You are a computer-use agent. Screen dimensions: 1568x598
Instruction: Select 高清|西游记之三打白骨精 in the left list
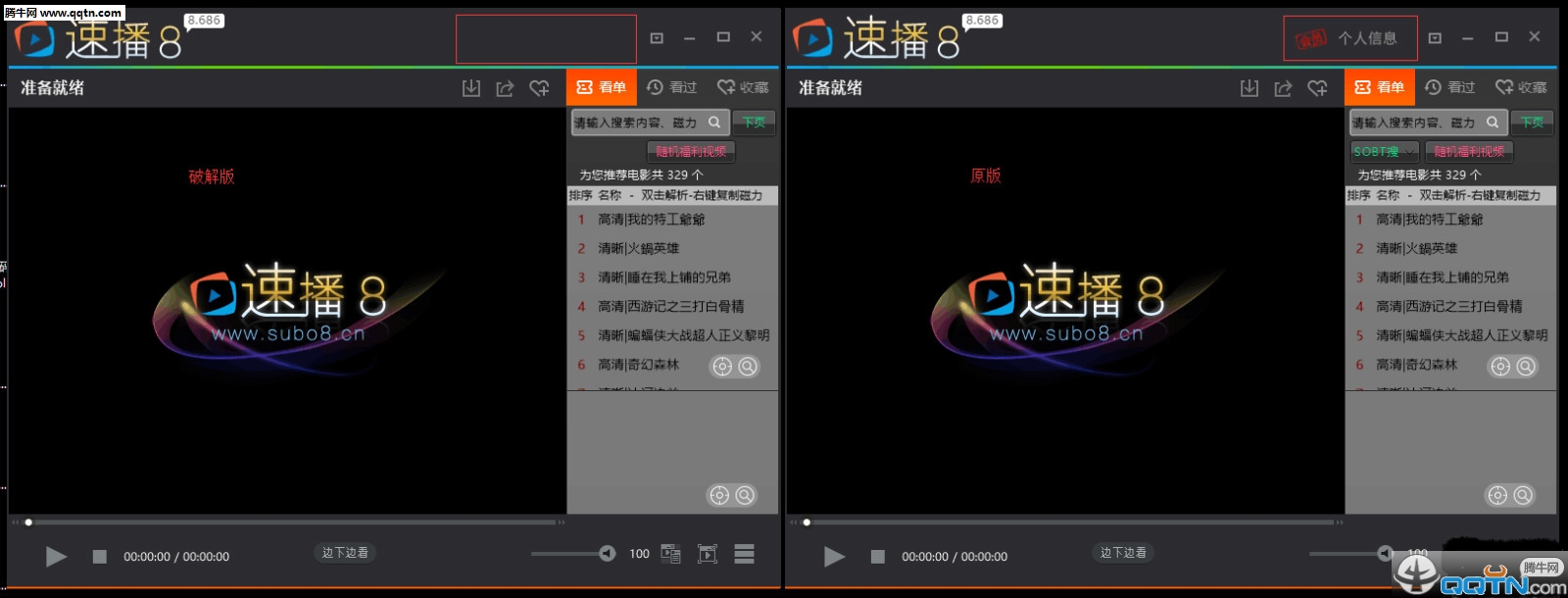coord(672,307)
